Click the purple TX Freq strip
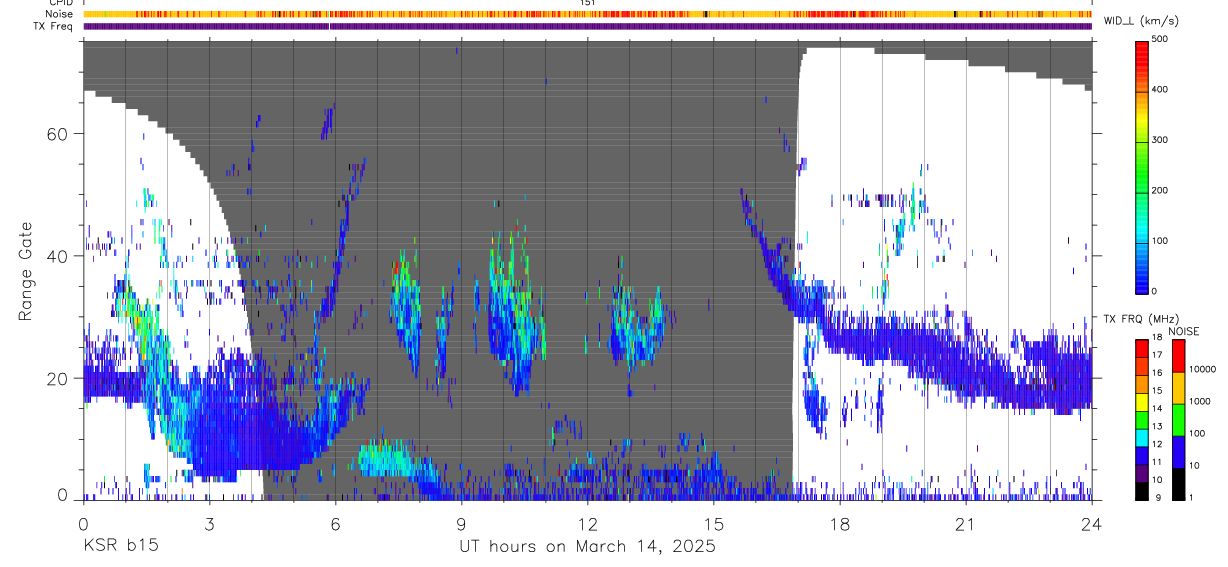This screenshot has height=567, width=1228. pyautogui.click(x=587, y=26)
